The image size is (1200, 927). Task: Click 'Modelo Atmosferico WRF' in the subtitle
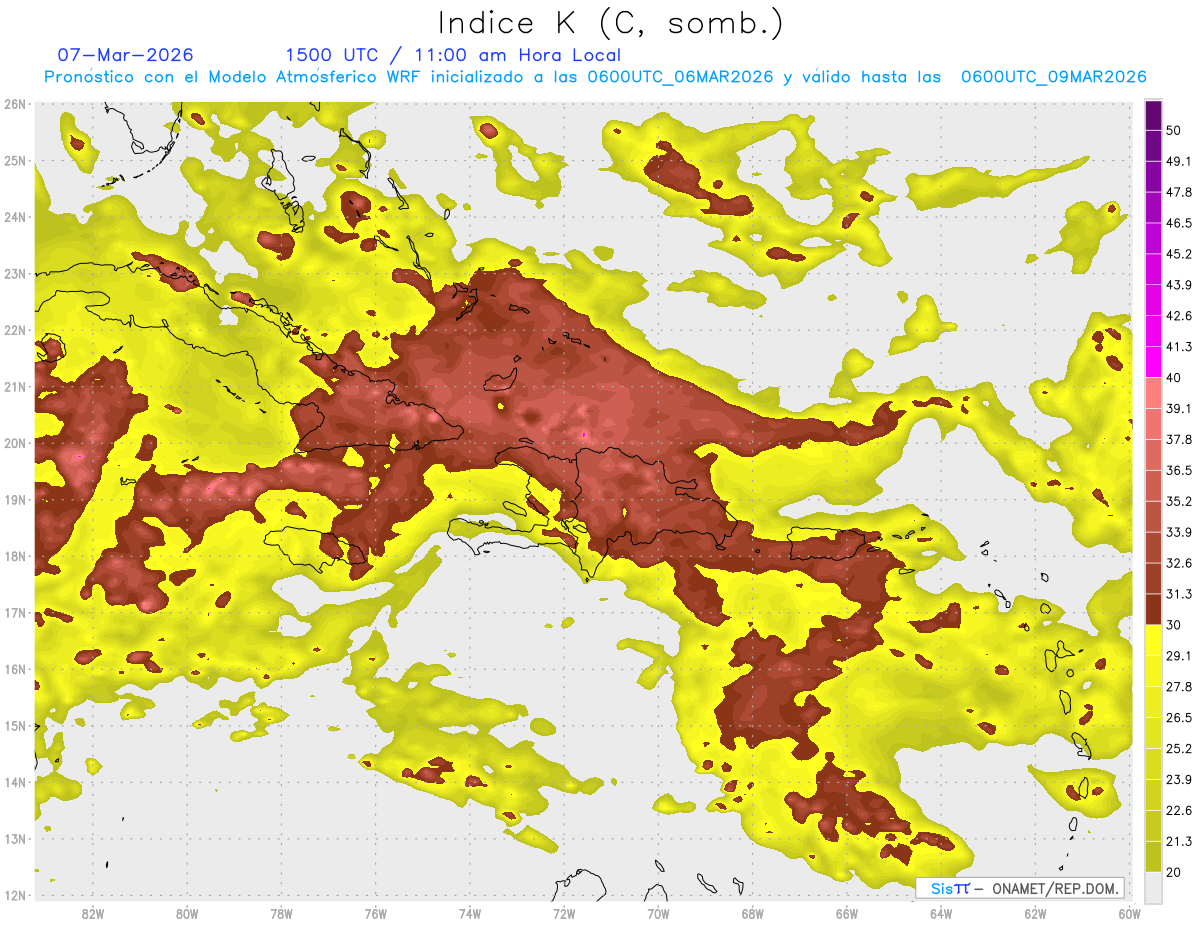pyautogui.click(x=326, y=77)
